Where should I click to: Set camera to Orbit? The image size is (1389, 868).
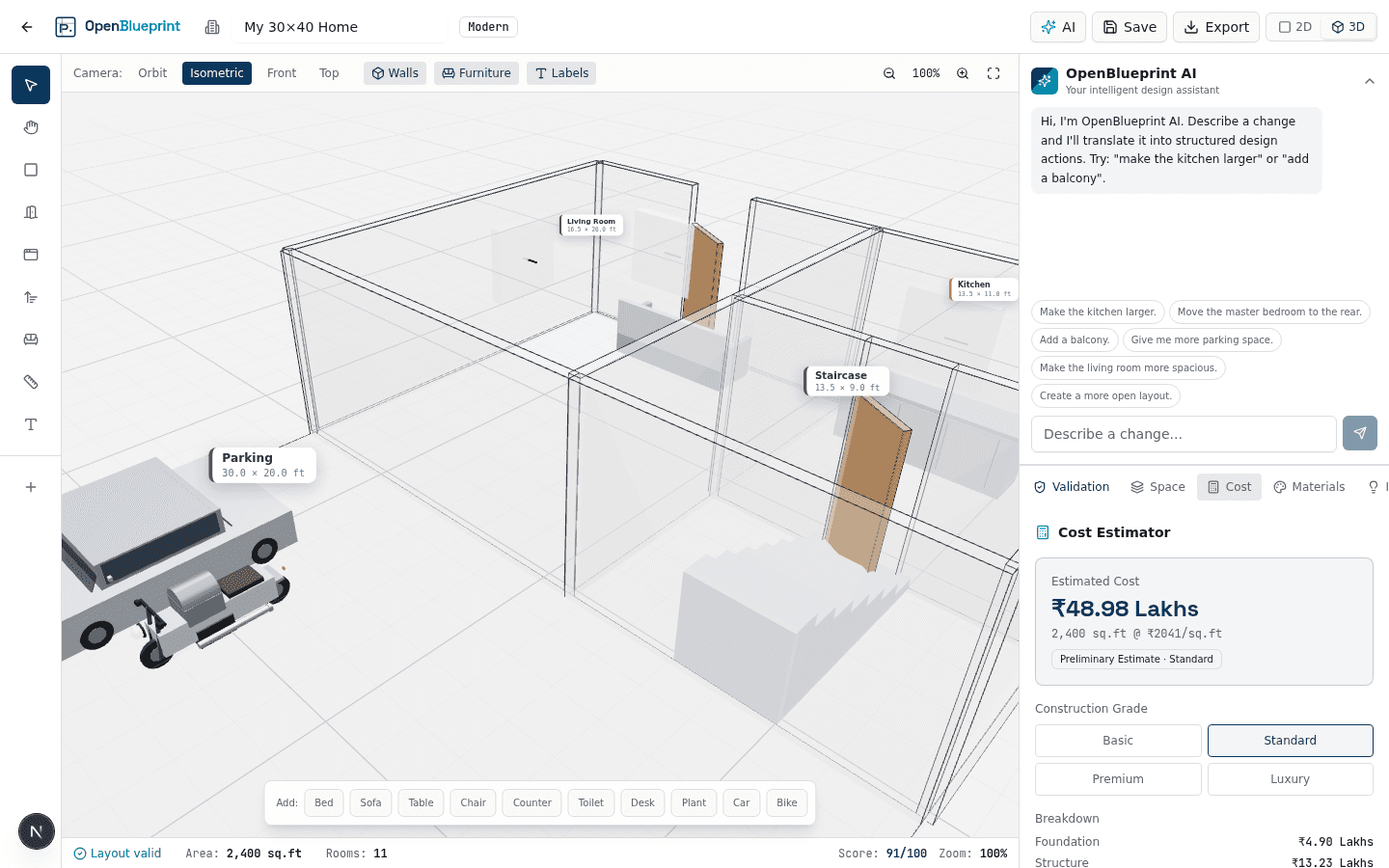pos(152,73)
